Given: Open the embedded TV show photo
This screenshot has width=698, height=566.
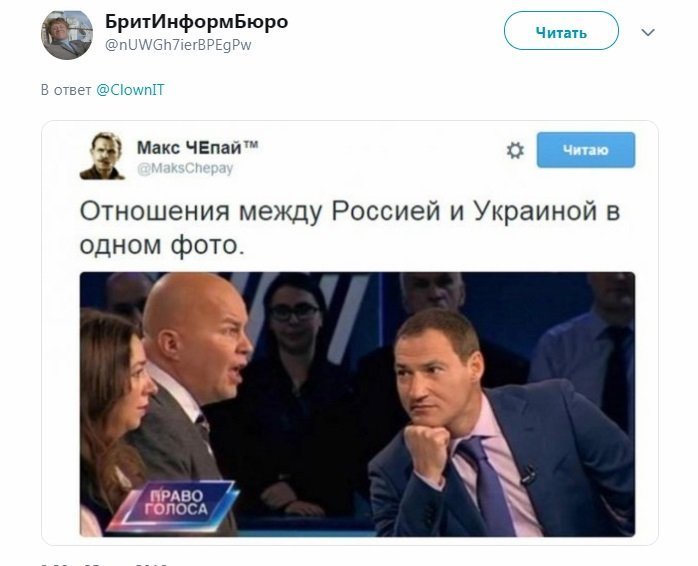Looking at the screenshot, I should [357, 404].
